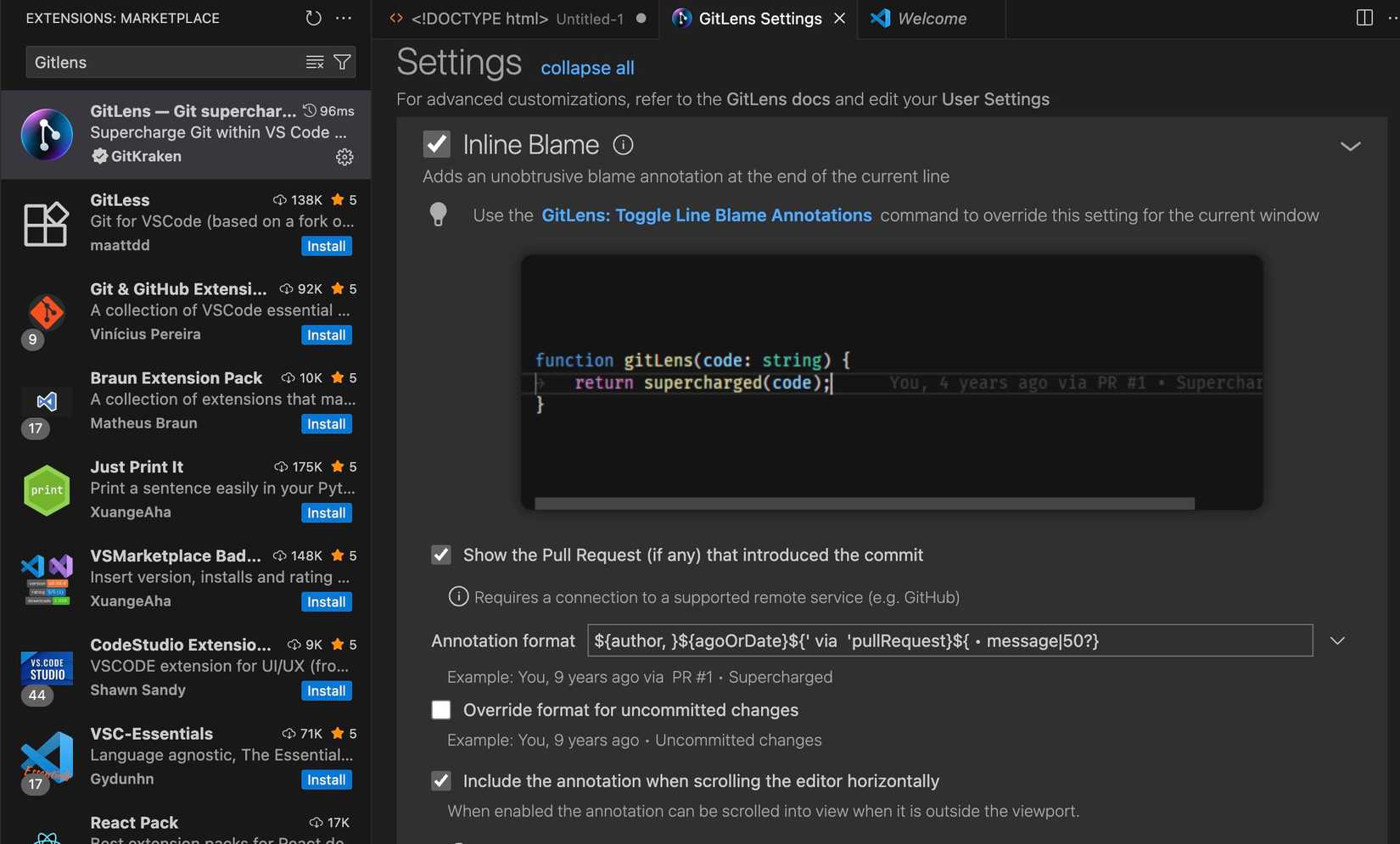Enable Override format for uncommitted changes
Screen dimensions: 1400x844
tap(441, 710)
